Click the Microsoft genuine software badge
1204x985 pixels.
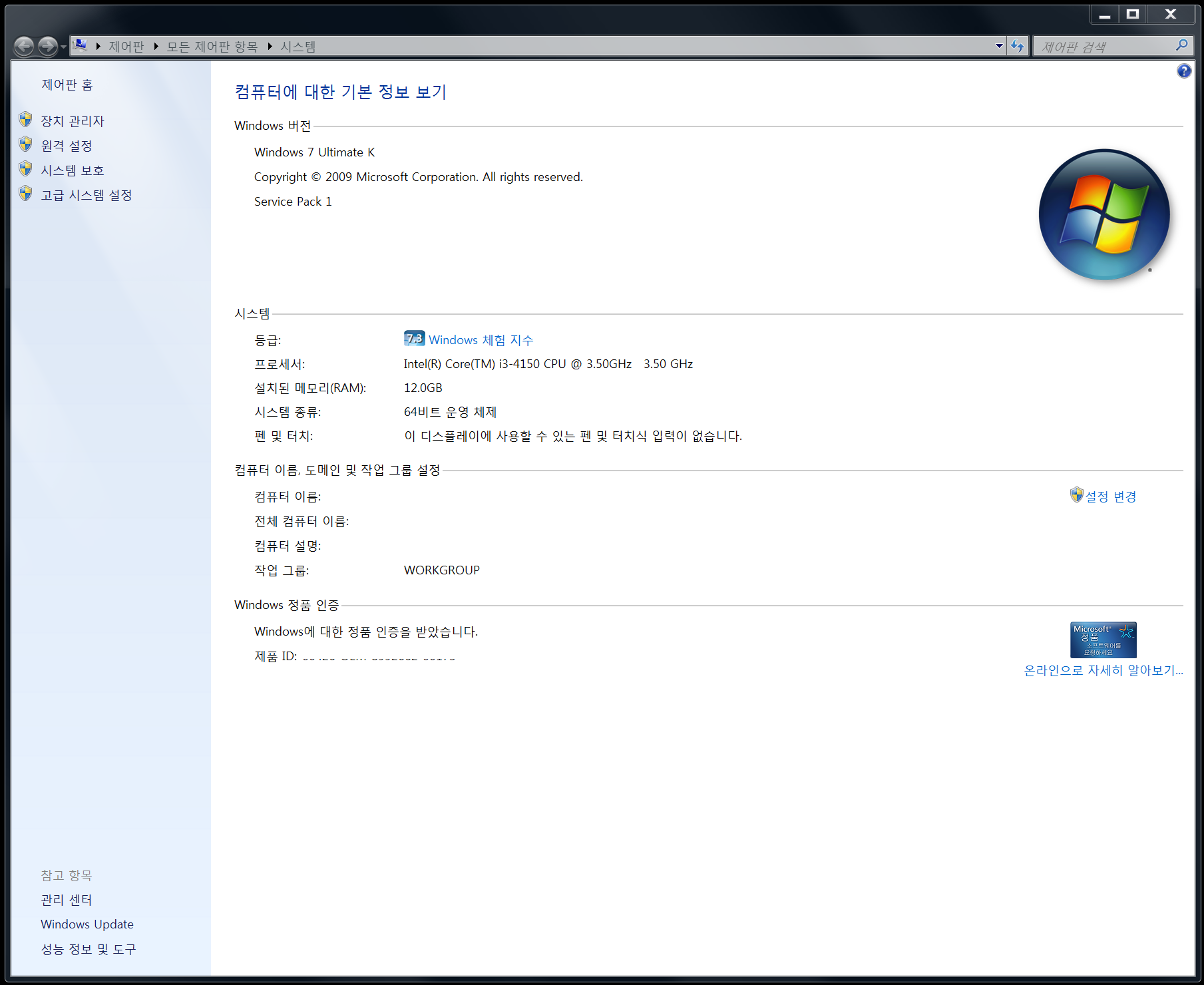click(x=1103, y=640)
